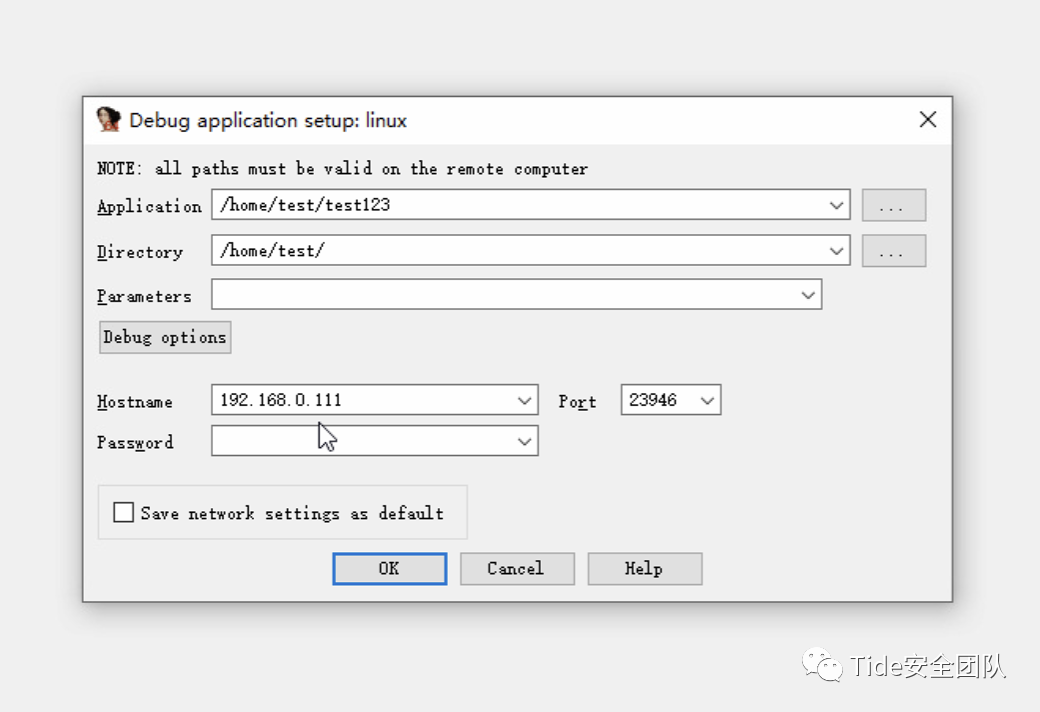1040x712 pixels.
Task: Click the Password label
Action: point(135,442)
